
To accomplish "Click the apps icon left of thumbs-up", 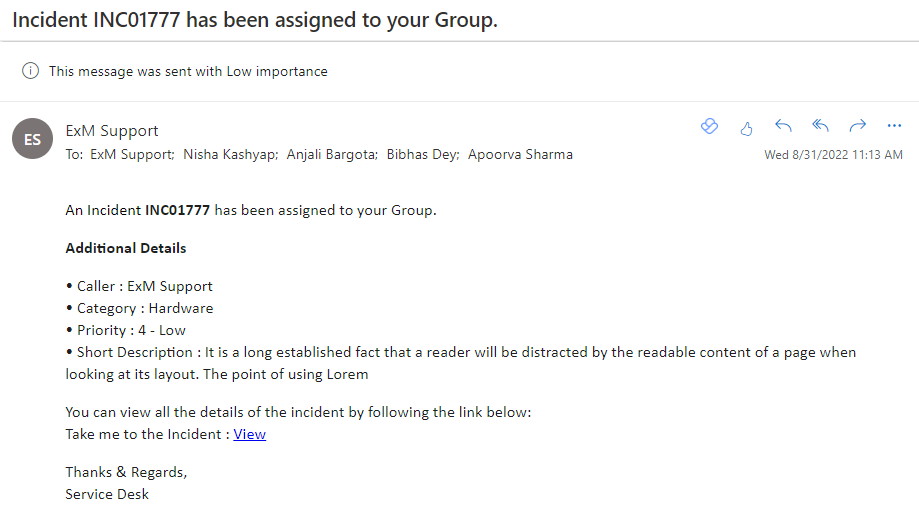I will 709,126.
